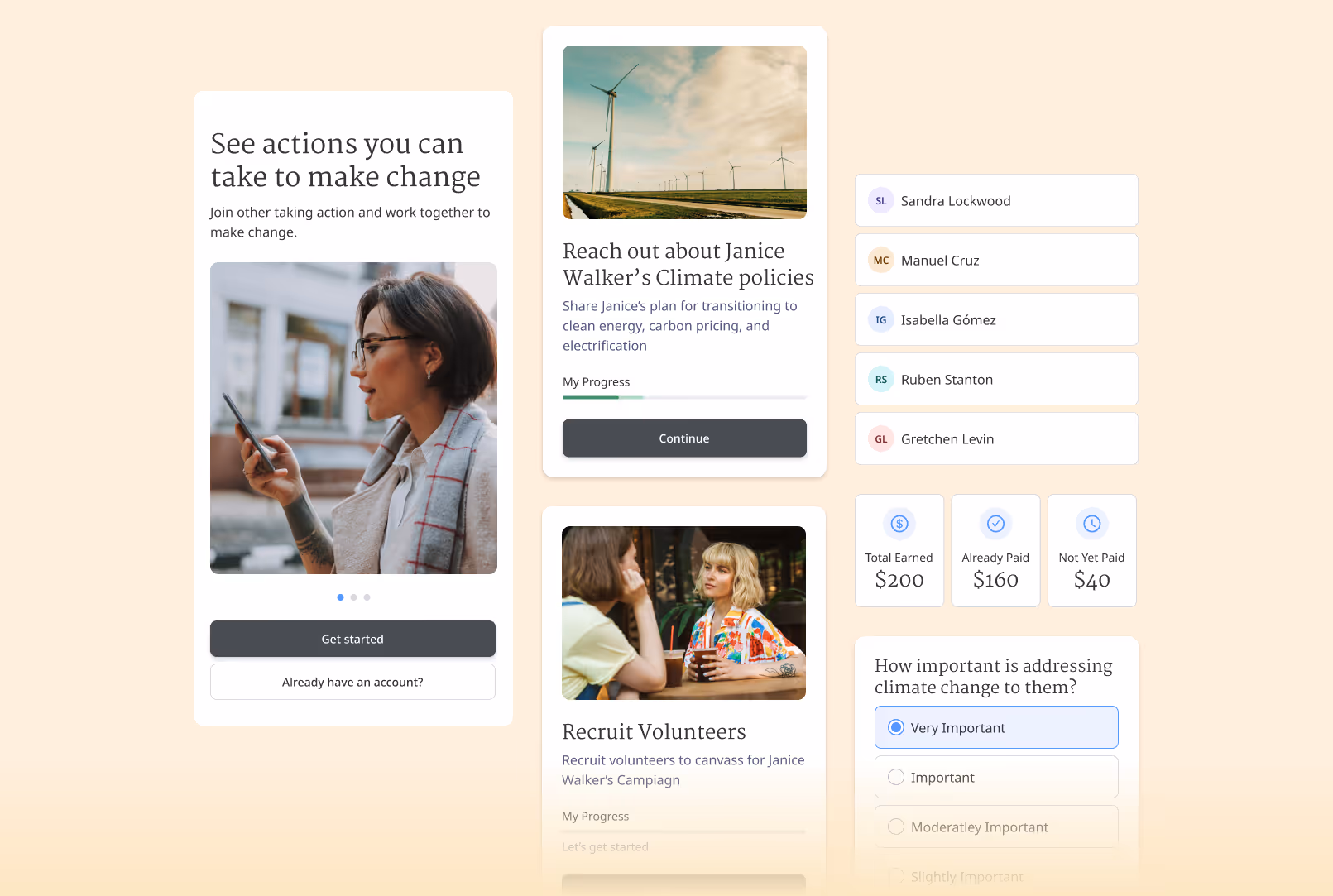
Task: Click the IG avatar for Isabella Gómez
Action: 881,320
